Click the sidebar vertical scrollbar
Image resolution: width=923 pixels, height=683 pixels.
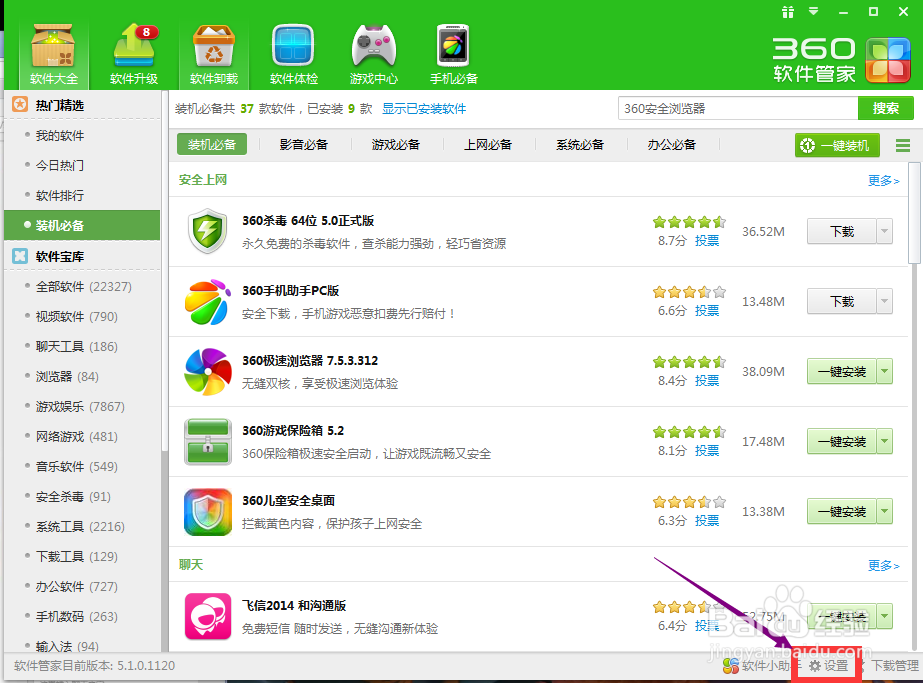click(164, 271)
